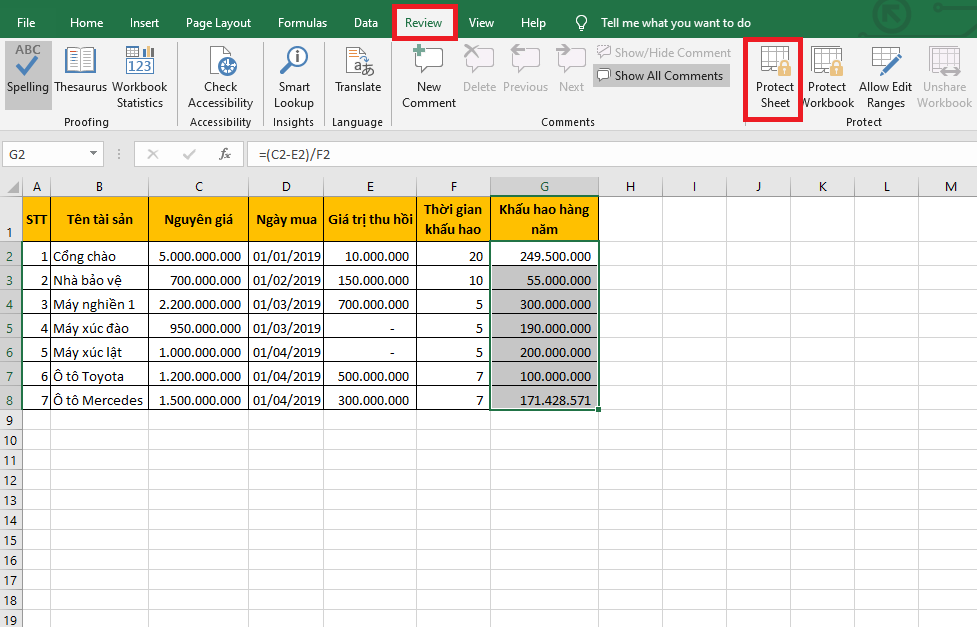Screen dimensions: 977x627
Task: Open Smart Lookup insights
Action: pos(294,70)
